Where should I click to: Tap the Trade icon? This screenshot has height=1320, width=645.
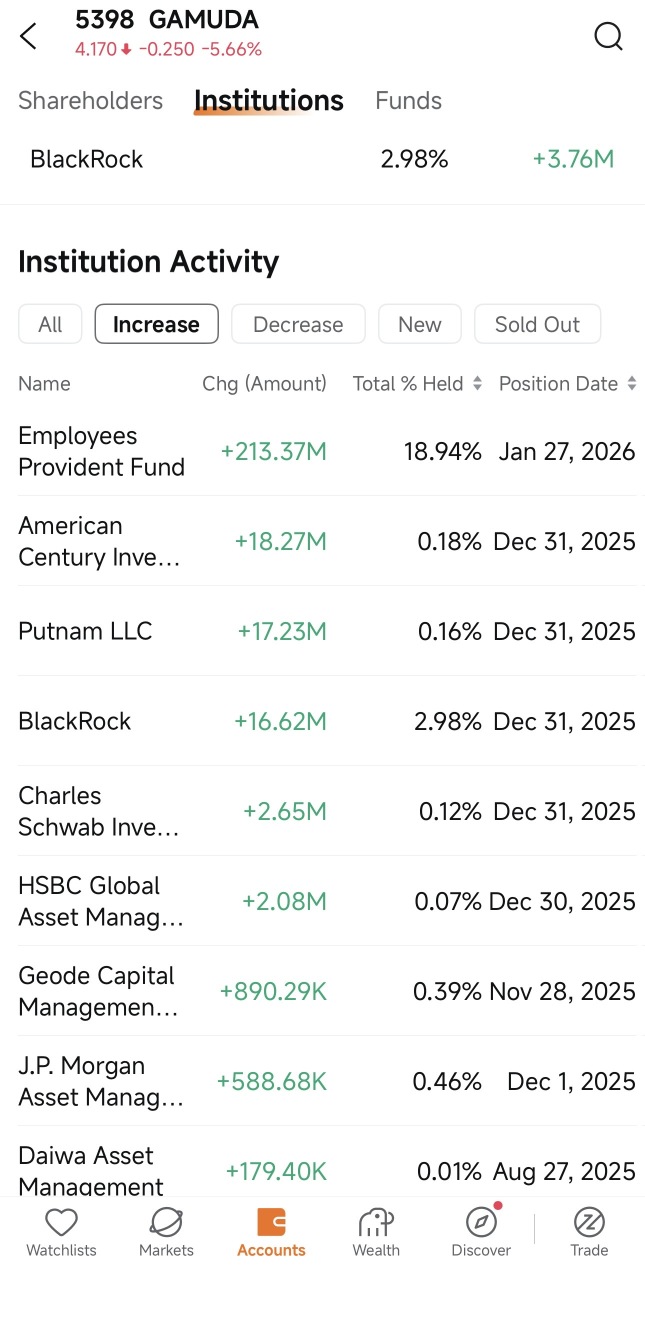click(x=589, y=1222)
